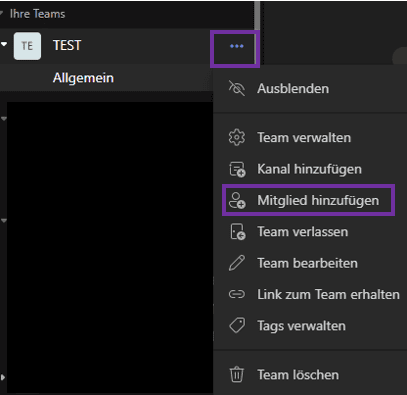Screen dimensions: 407x395
Task: Collapse the TEST team with its arrow
Action: click(x=4, y=44)
